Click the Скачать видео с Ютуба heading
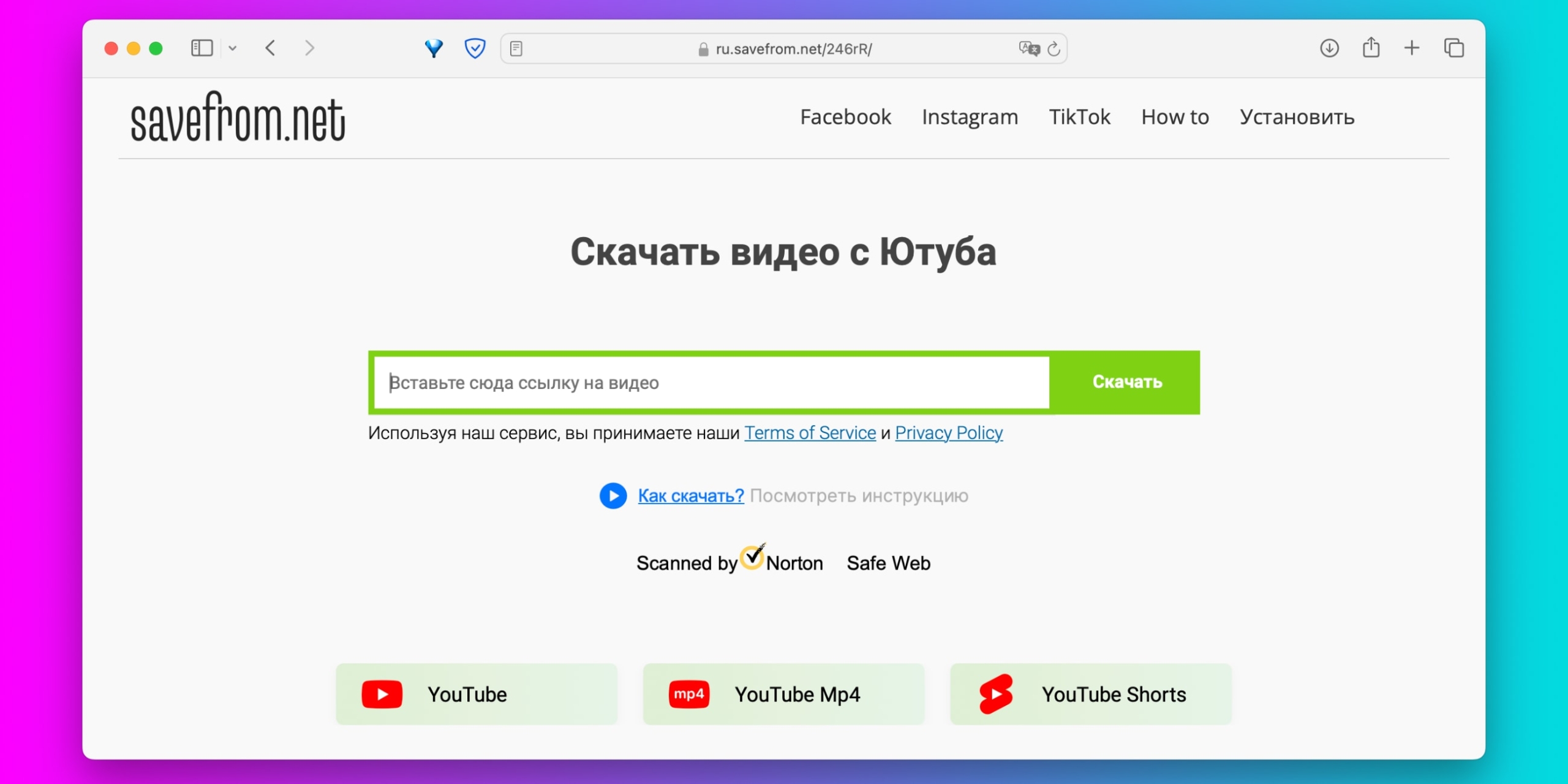1568x784 pixels. coord(783,252)
